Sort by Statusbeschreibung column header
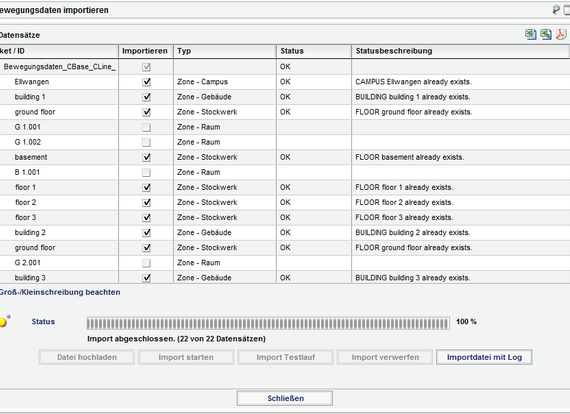Image resolution: width=570 pixels, height=414 pixels. click(460, 51)
